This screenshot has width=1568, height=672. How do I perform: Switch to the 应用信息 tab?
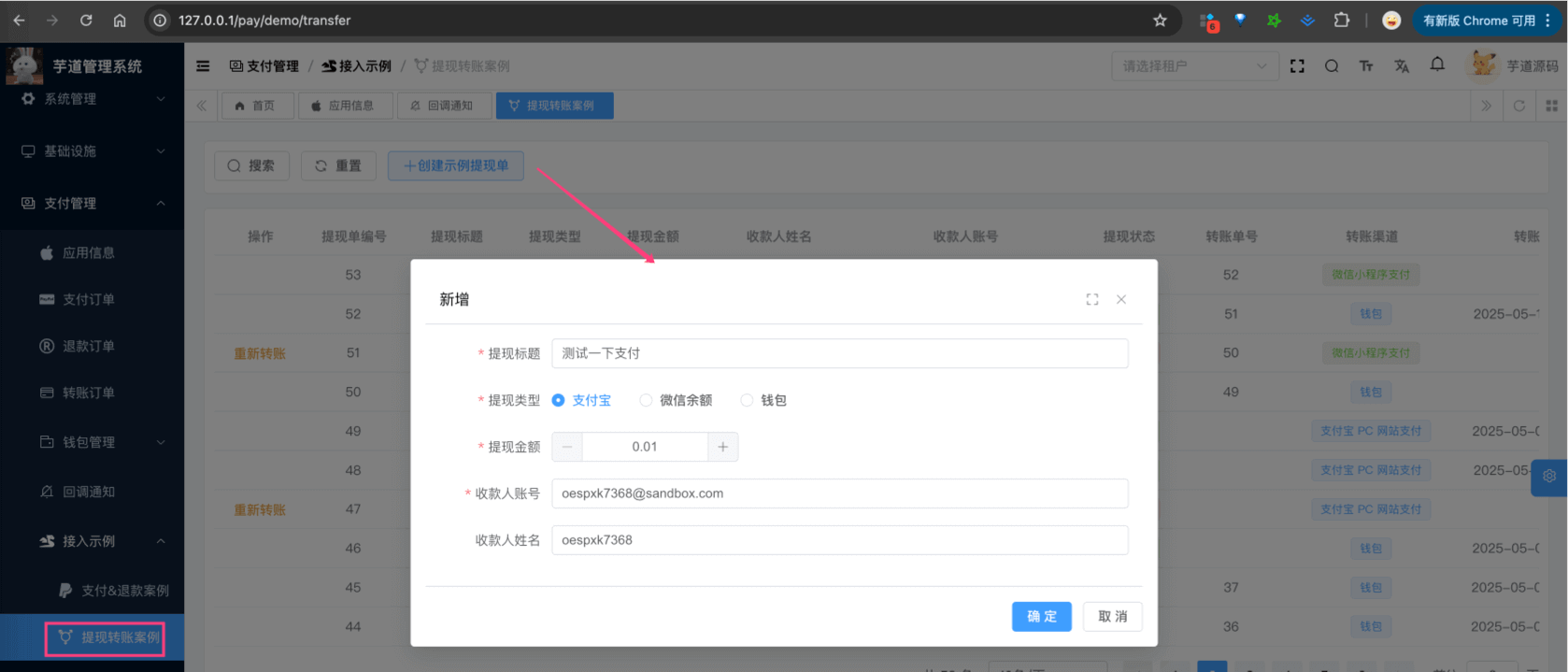[x=342, y=106]
